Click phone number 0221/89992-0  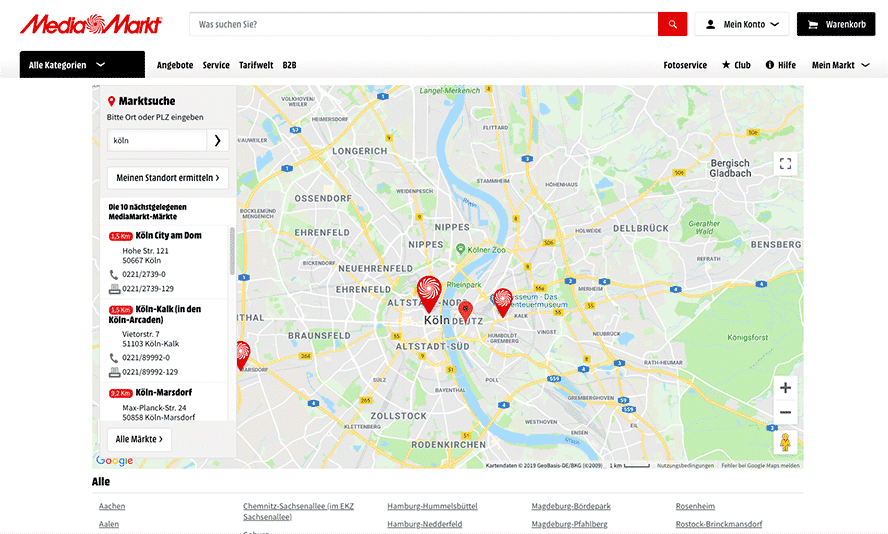pyautogui.click(x=146, y=358)
